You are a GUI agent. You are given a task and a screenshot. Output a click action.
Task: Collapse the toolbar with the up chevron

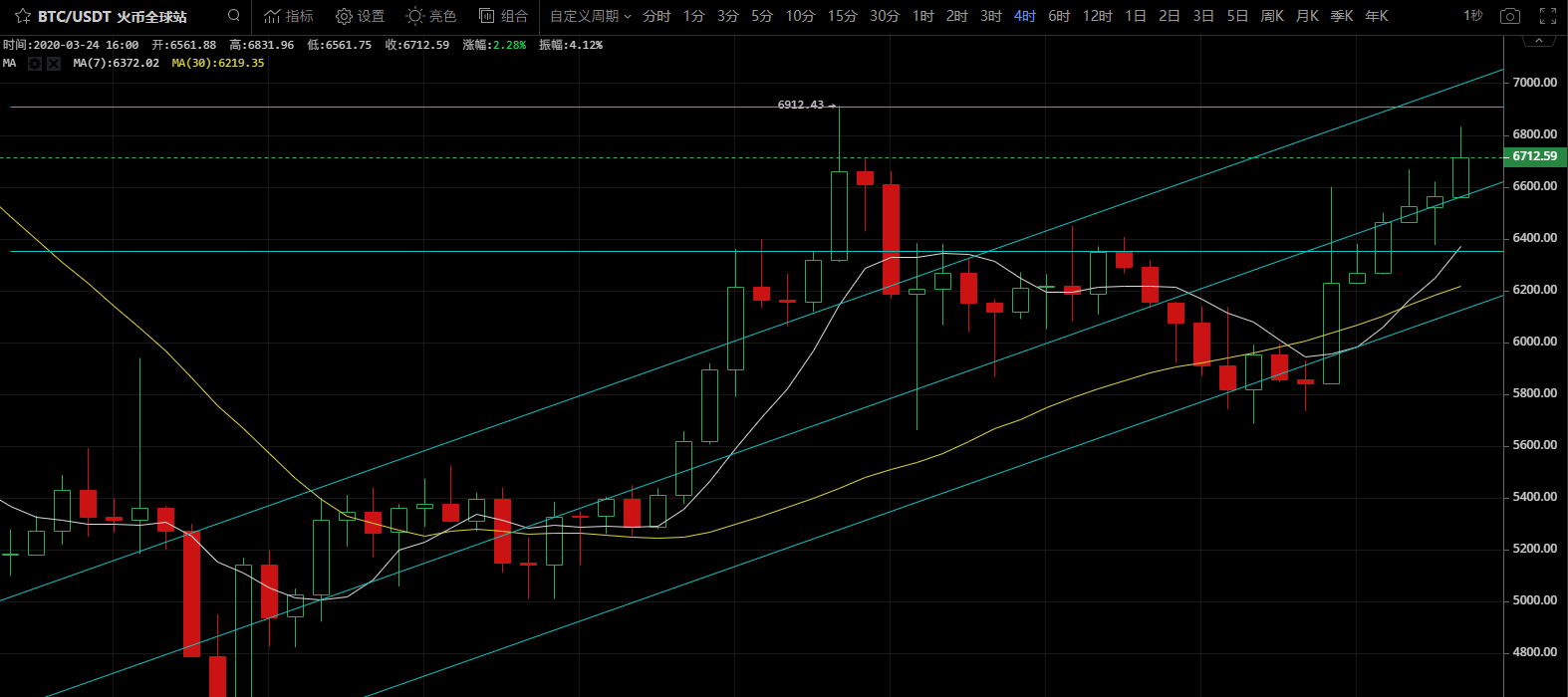1541,41
